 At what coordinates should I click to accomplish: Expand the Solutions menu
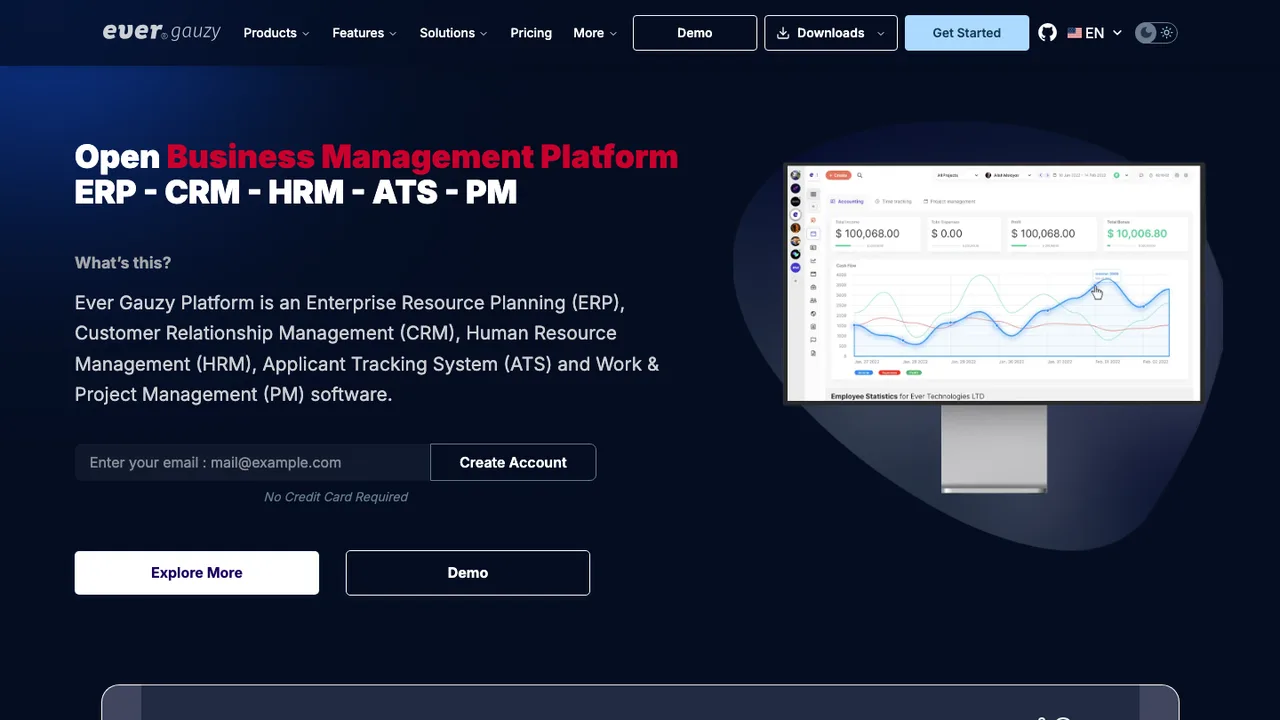coord(454,33)
